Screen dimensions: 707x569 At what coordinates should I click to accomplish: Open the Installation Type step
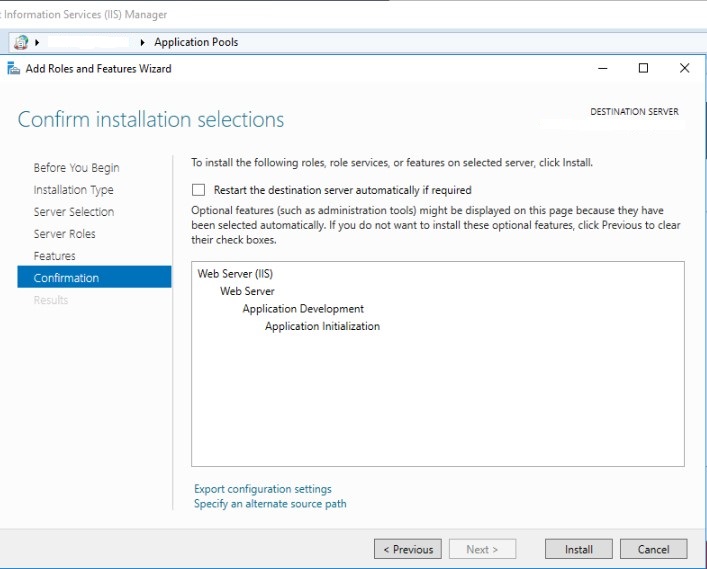[x=73, y=190]
